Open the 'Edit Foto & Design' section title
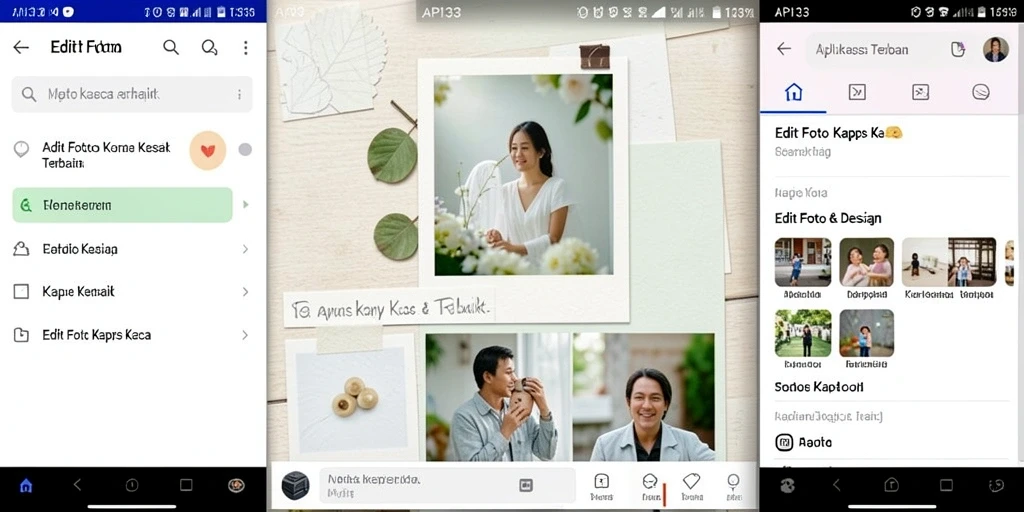The image size is (1024, 512). coord(827,218)
